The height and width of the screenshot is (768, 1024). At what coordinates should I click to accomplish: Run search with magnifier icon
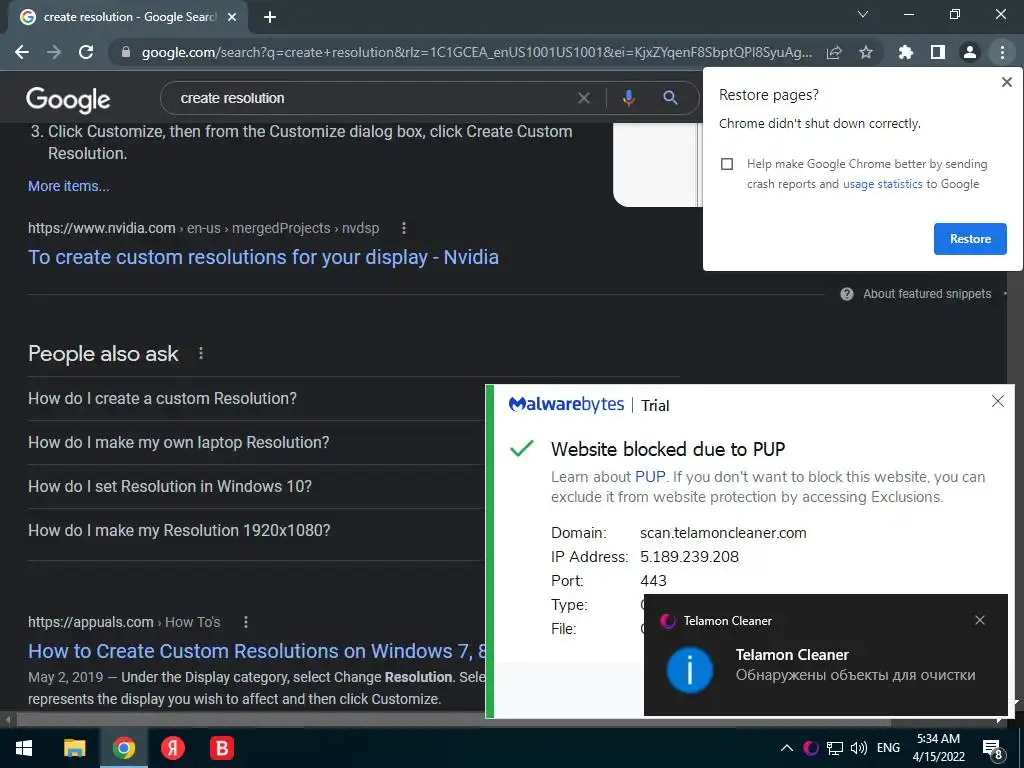pyautogui.click(x=670, y=98)
